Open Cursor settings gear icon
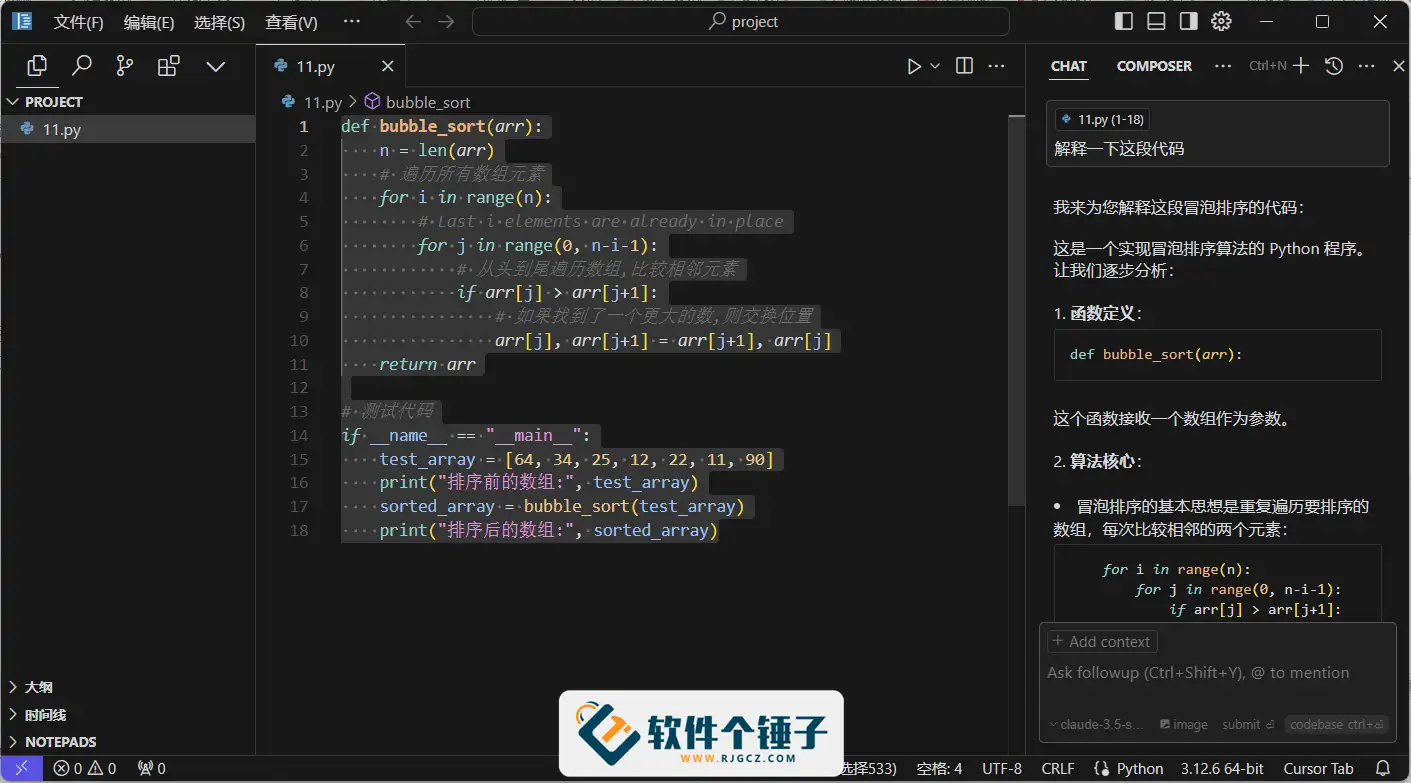 (1221, 21)
